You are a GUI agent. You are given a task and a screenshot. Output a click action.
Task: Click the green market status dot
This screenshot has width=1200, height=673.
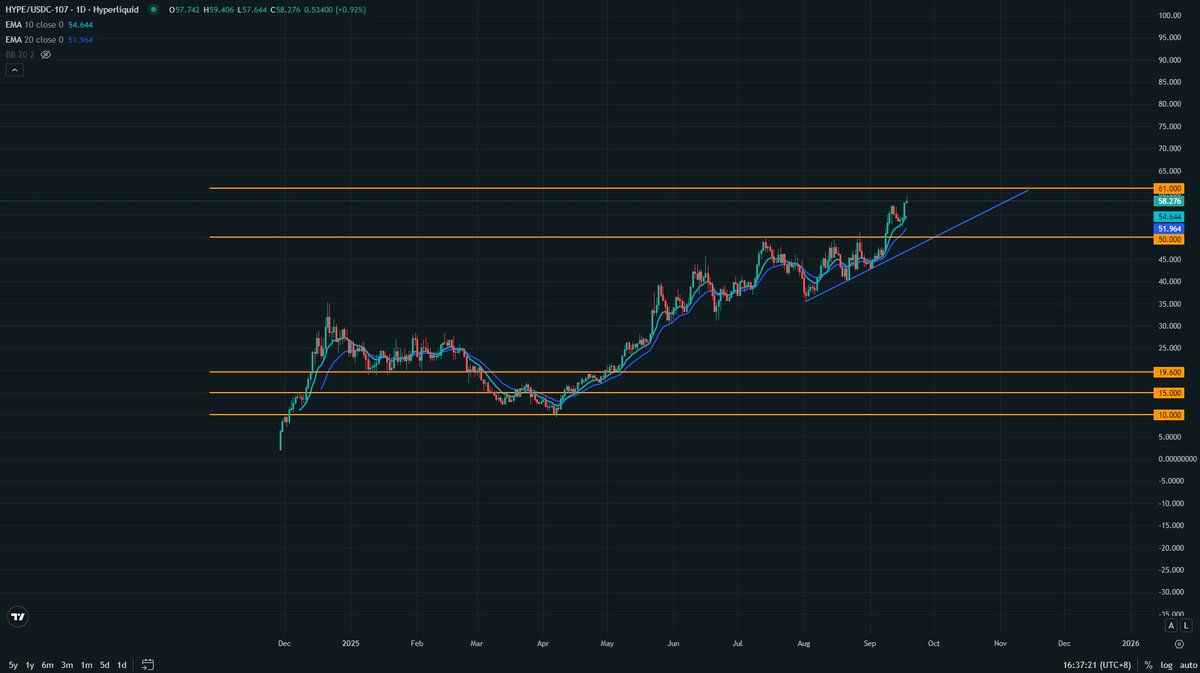pos(152,9)
